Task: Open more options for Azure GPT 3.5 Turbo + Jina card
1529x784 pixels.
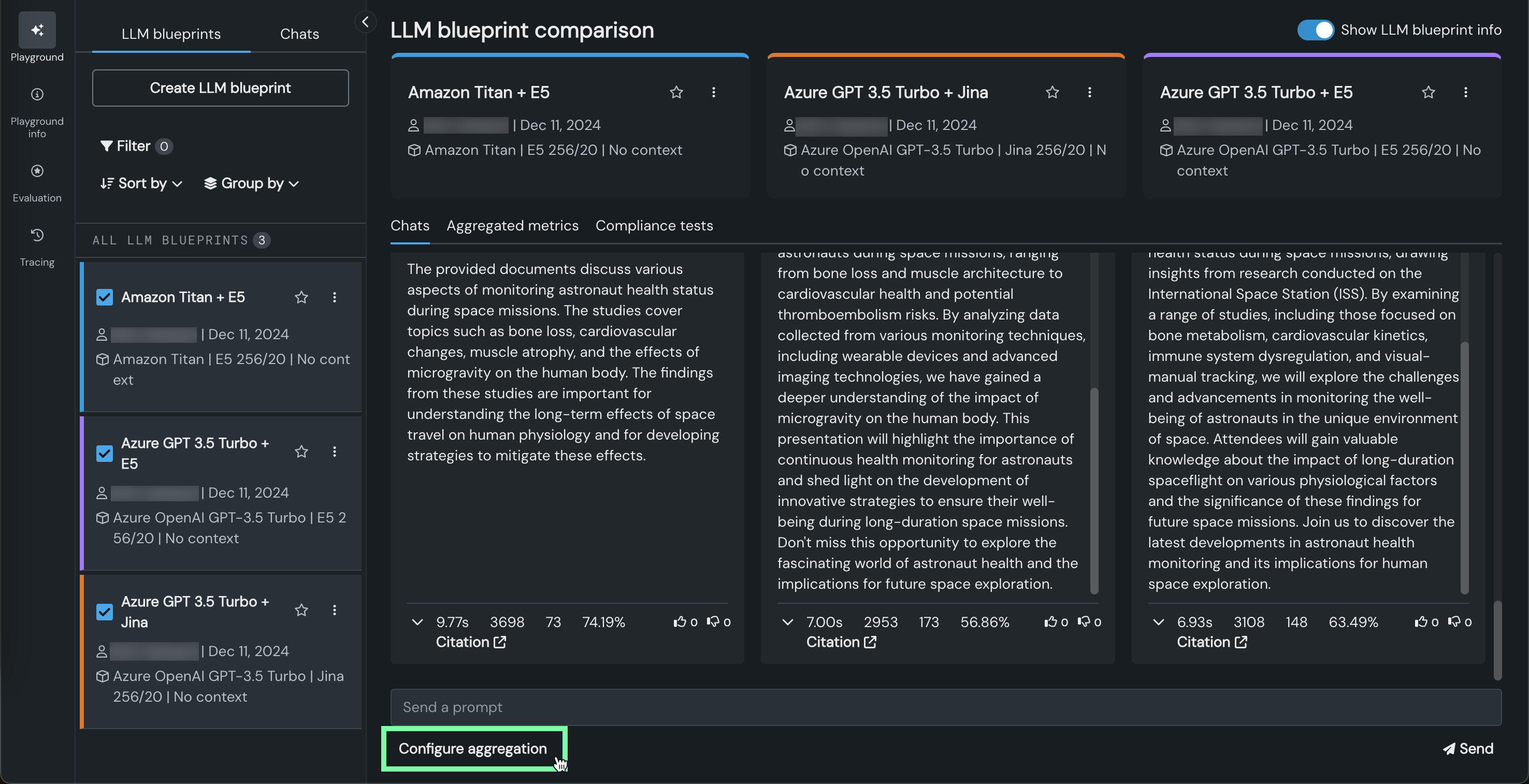Action: (x=1089, y=93)
